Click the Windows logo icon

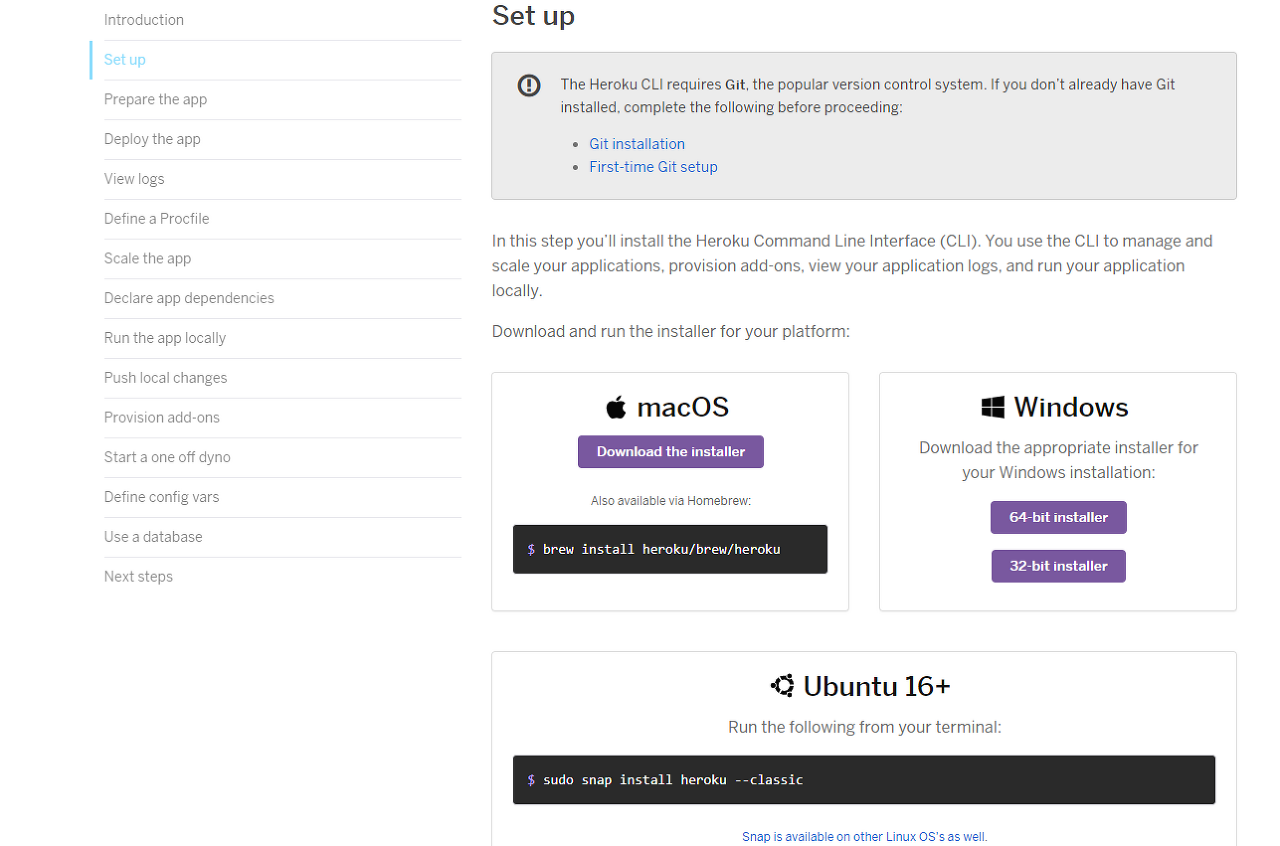coord(993,407)
